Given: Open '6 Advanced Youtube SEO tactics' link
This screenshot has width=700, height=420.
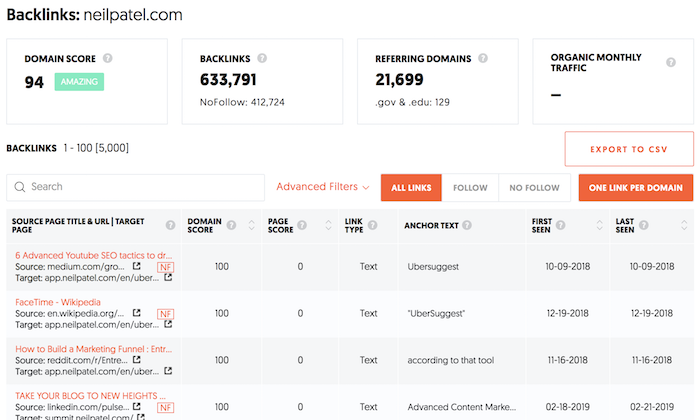Looking at the screenshot, I should pos(94,255).
